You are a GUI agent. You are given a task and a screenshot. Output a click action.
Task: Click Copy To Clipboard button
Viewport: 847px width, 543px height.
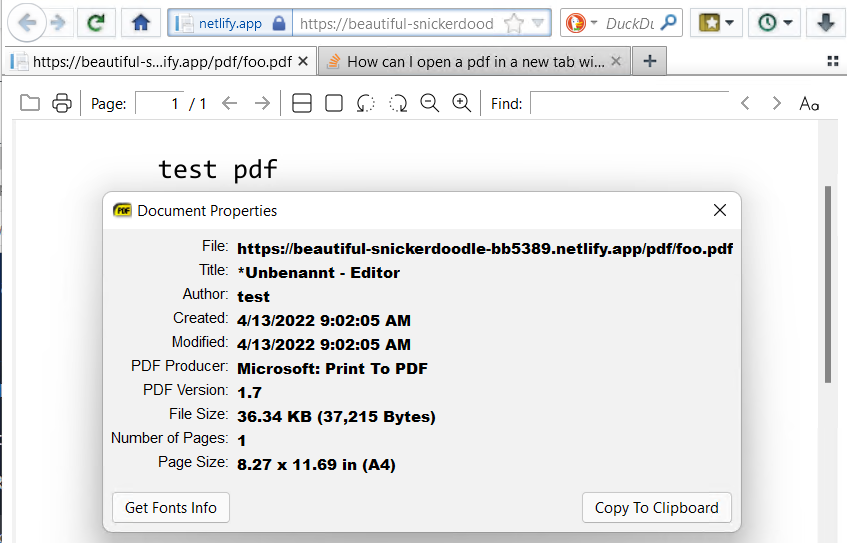click(x=657, y=507)
